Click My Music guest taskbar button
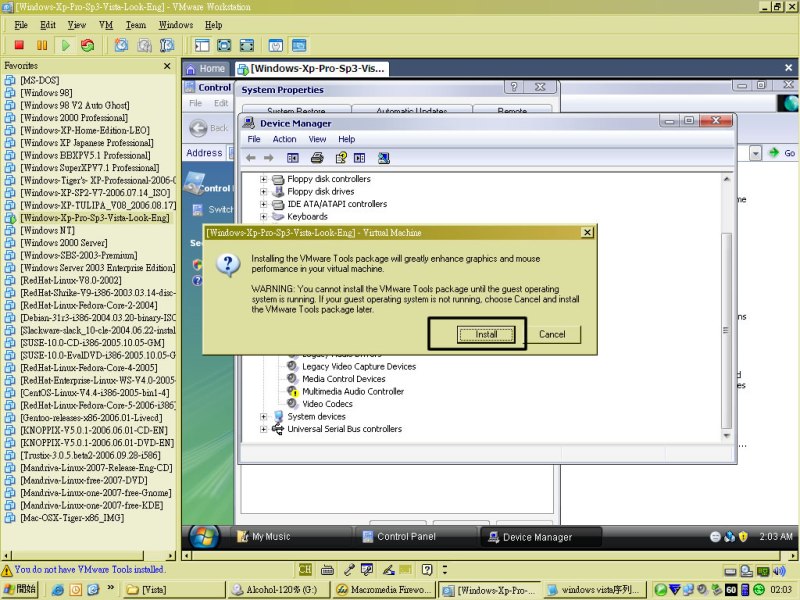Screen dimensions: 800x600 291,537
